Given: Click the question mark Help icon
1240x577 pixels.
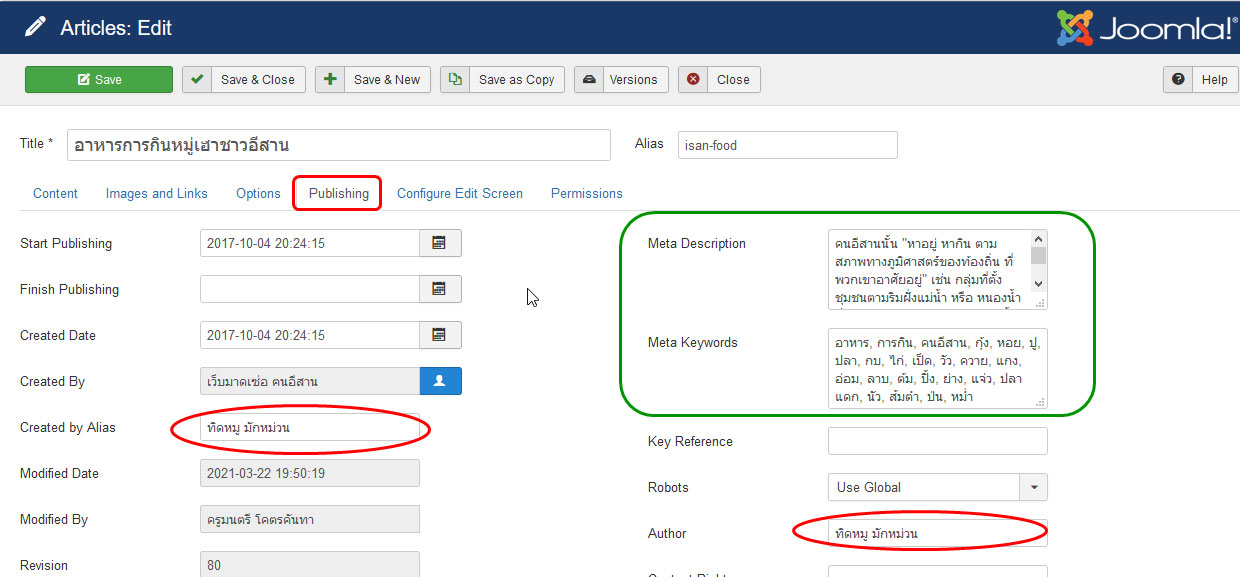Looking at the screenshot, I should pyautogui.click(x=1178, y=79).
